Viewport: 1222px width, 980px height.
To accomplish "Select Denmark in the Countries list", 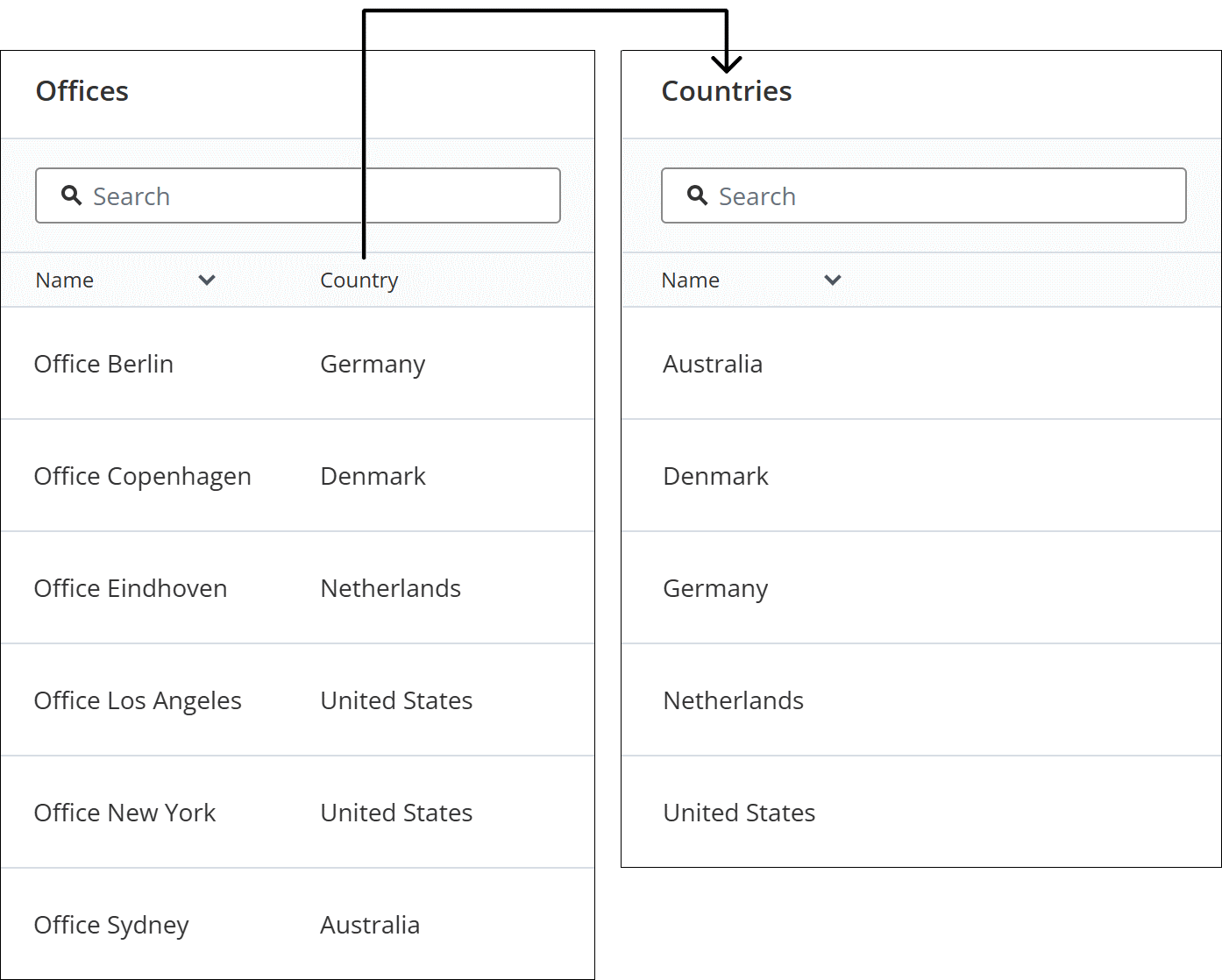I will pos(716,476).
